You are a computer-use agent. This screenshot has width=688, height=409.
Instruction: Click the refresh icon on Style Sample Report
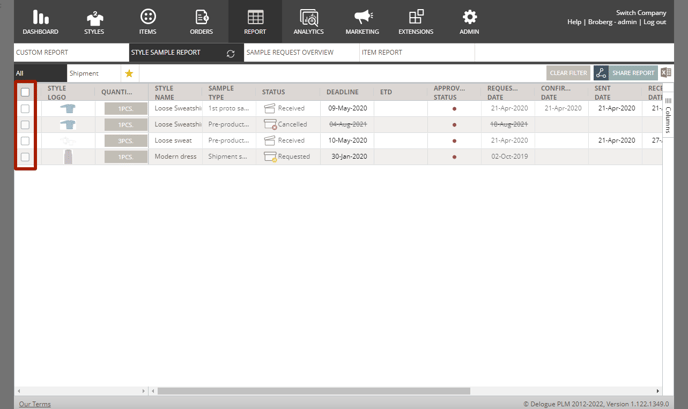pyautogui.click(x=231, y=53)
